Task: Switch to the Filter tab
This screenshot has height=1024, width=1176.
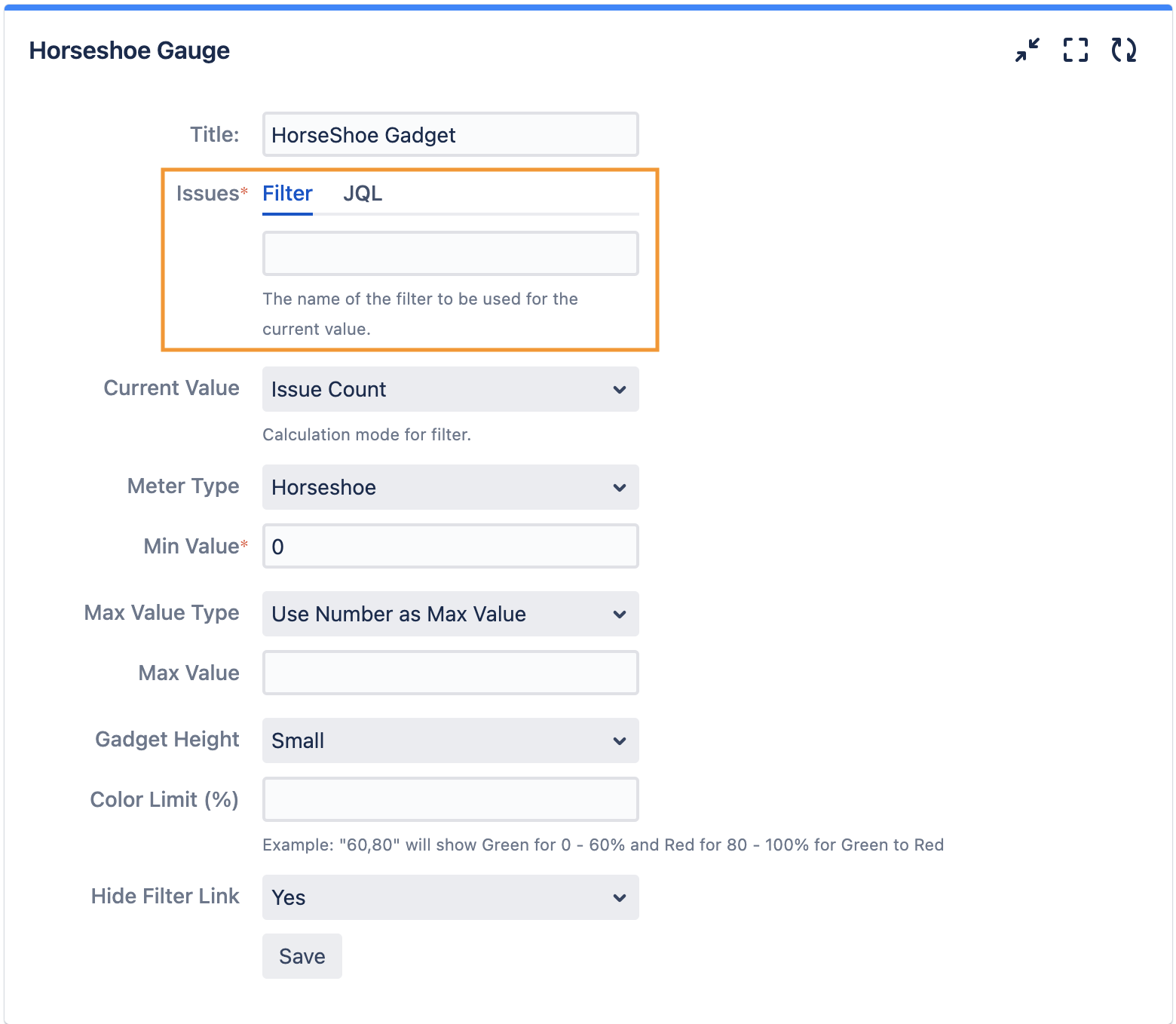Action: [x=287, y=194]
